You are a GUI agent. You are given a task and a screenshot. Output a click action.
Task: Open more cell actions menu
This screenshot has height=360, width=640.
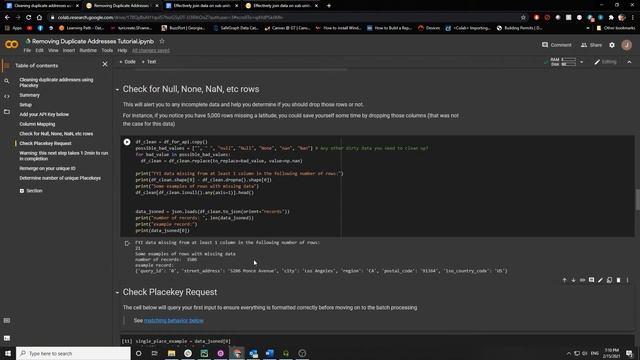[x=627, y=280]
